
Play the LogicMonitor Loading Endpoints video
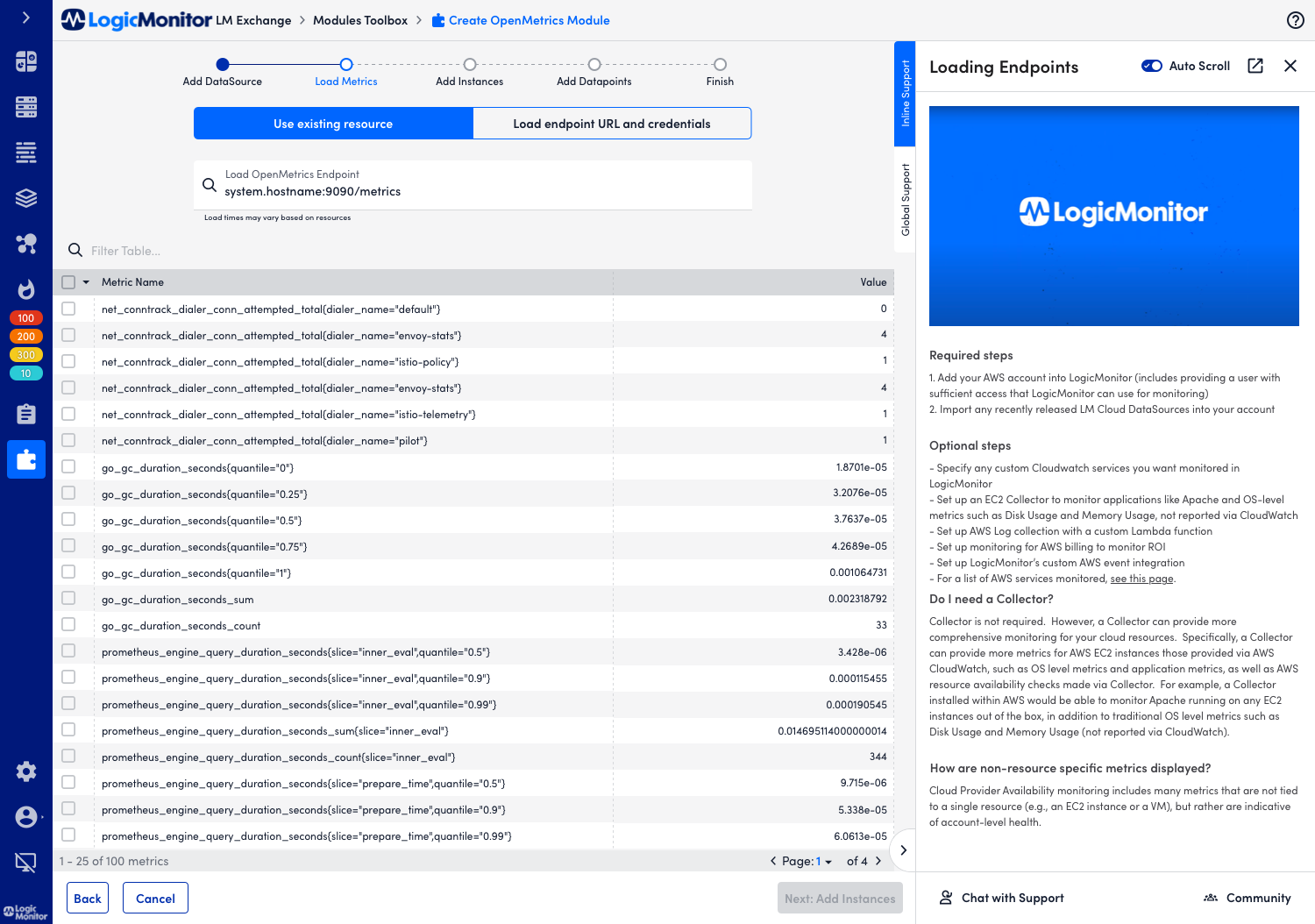click(x=1114, y=216)
